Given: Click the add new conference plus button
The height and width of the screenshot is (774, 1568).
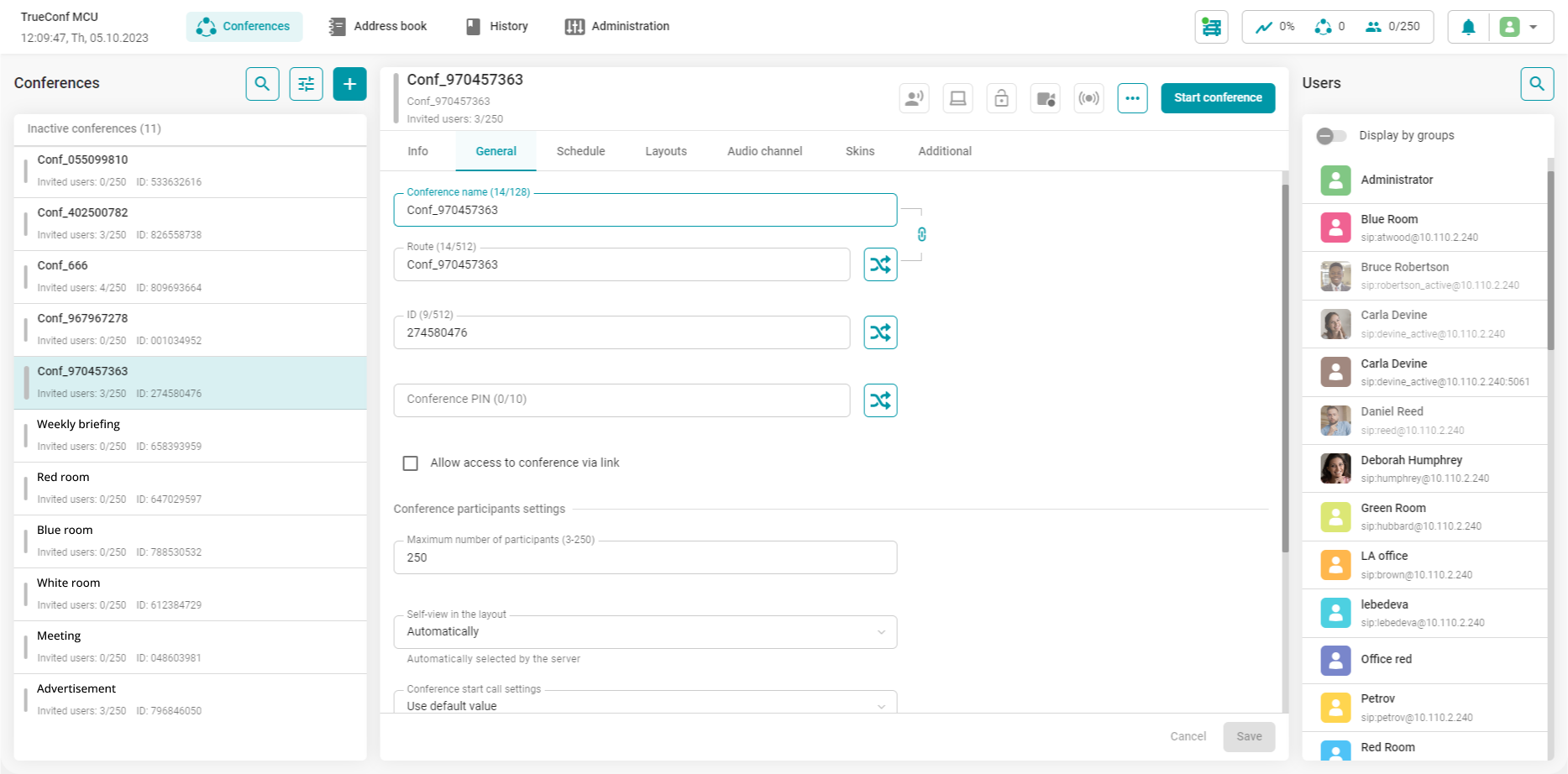Looking at the screenshot, I should click(349, 84).
